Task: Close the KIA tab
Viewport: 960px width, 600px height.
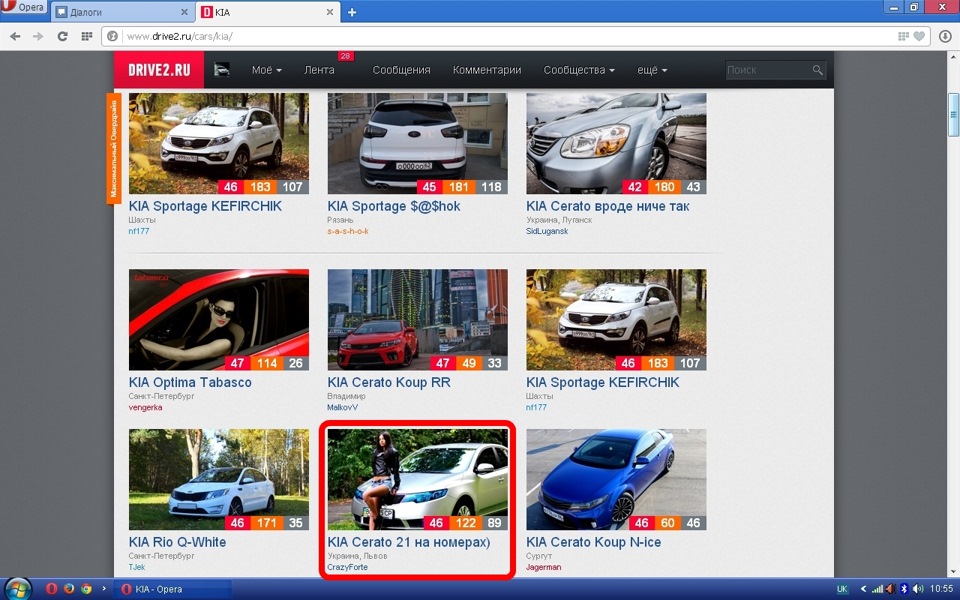Action: click(x=329, y=12)
